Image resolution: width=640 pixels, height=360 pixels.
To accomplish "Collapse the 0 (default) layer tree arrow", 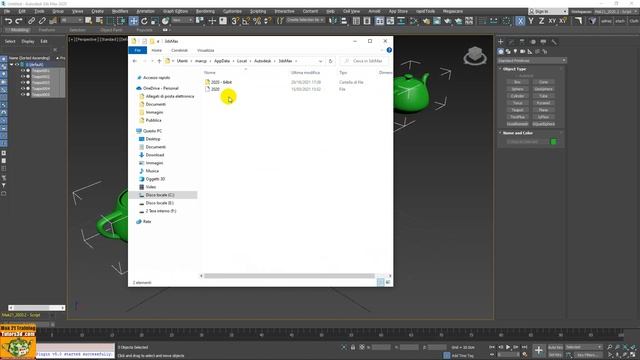I will [11, 64].
